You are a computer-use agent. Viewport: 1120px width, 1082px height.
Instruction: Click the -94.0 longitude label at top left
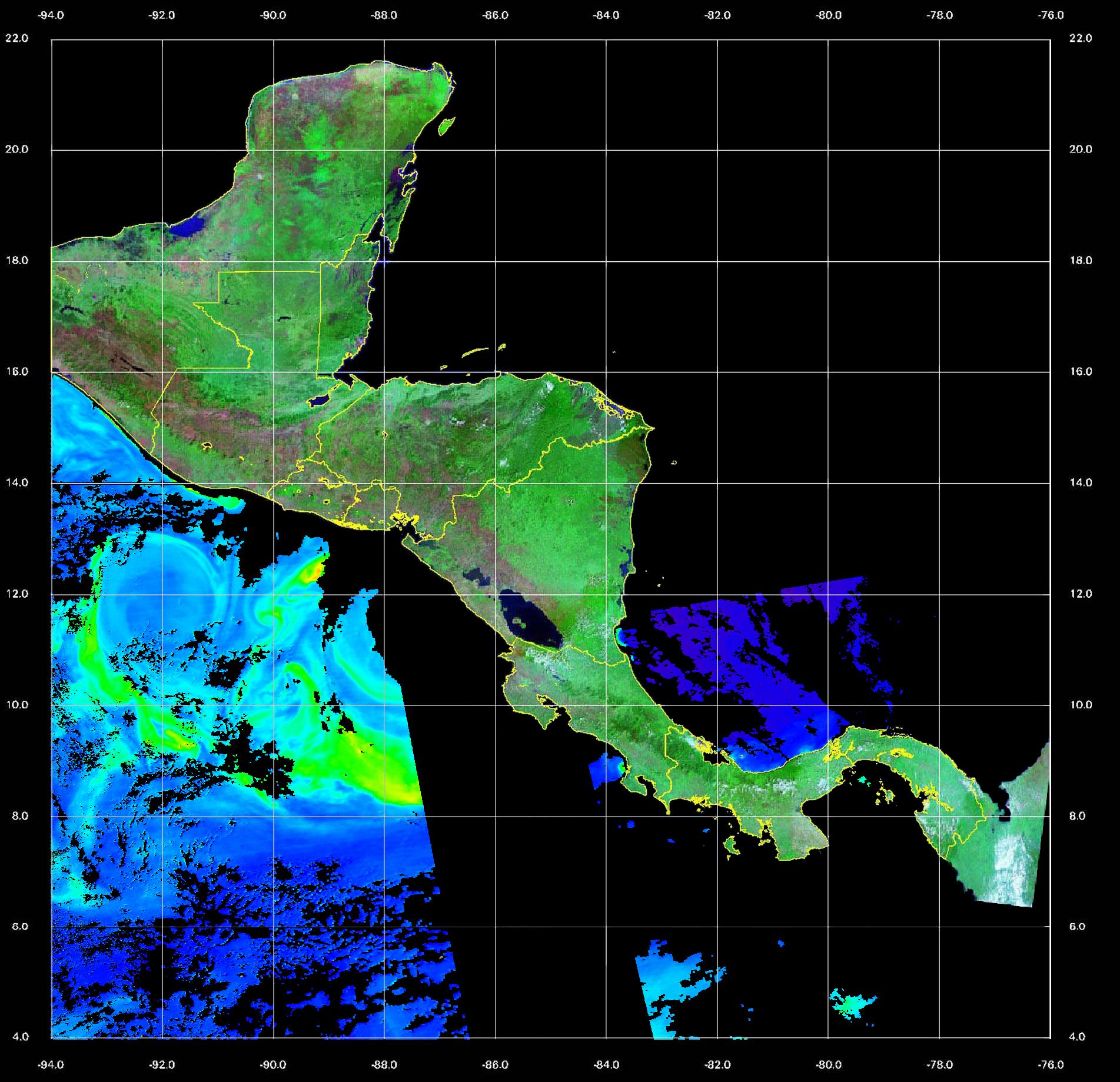pyautogui.click(x=51, y=15)
